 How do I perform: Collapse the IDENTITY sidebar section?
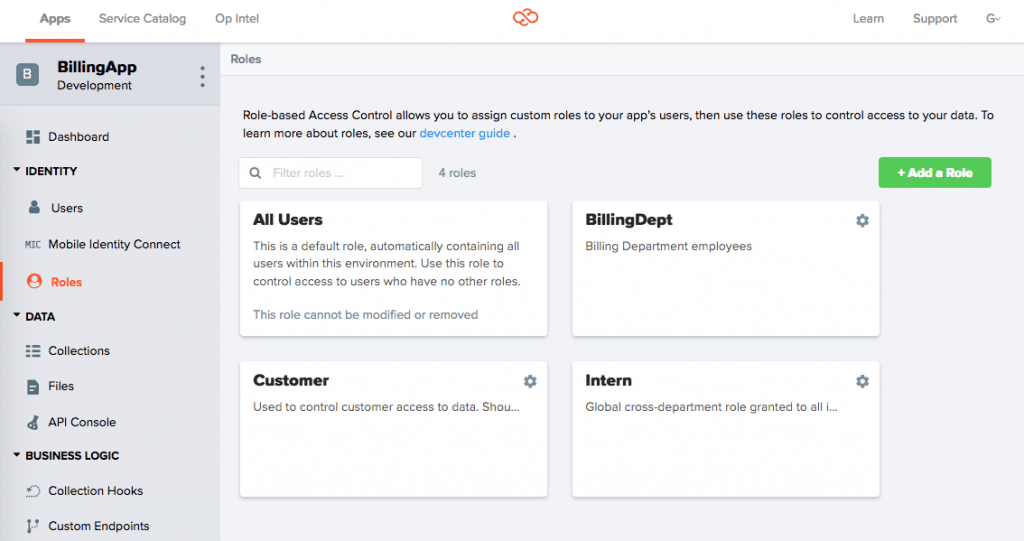(x=17, y=171)
